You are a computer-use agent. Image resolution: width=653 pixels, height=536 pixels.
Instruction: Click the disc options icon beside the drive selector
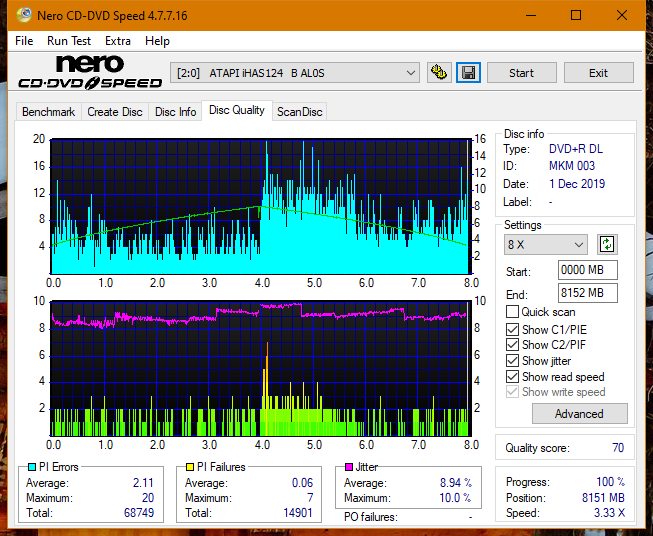coord(438,73)
